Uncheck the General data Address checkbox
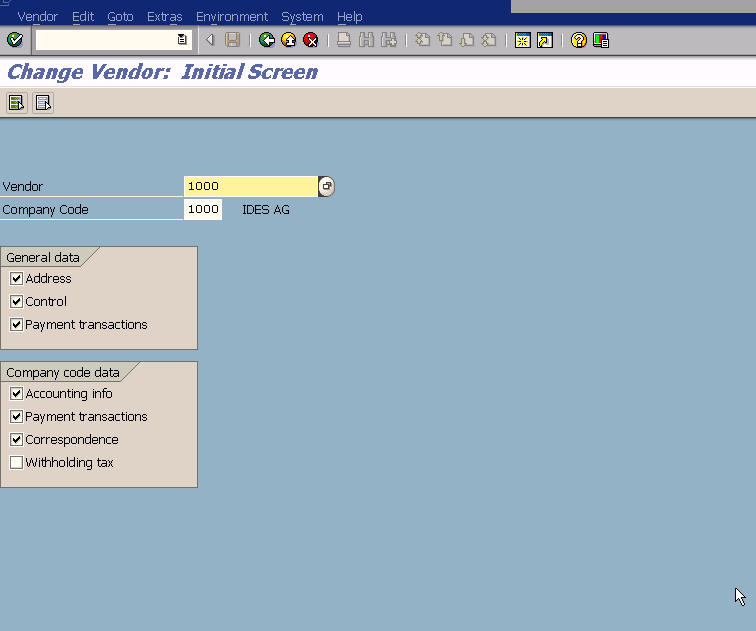 point(16,278)
